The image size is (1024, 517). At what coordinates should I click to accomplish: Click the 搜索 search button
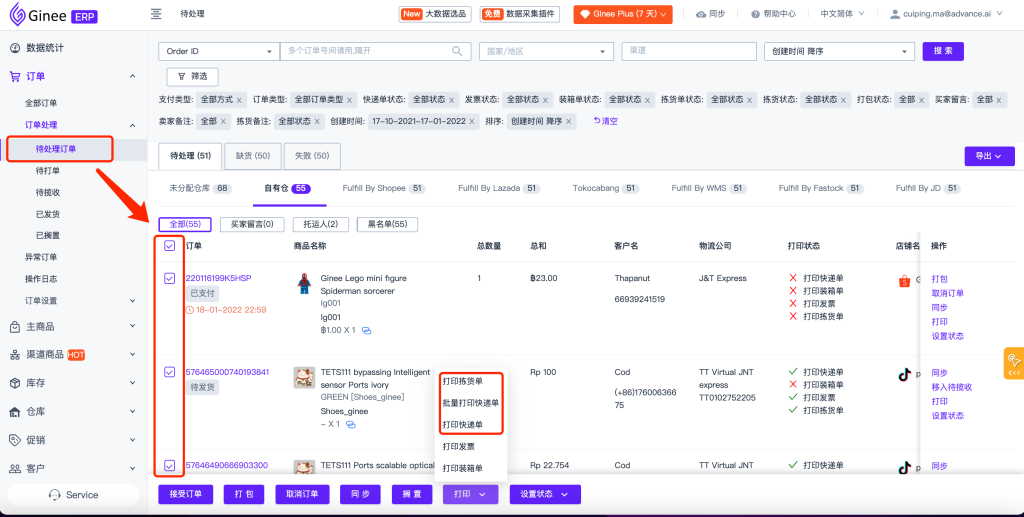(943, 51)
